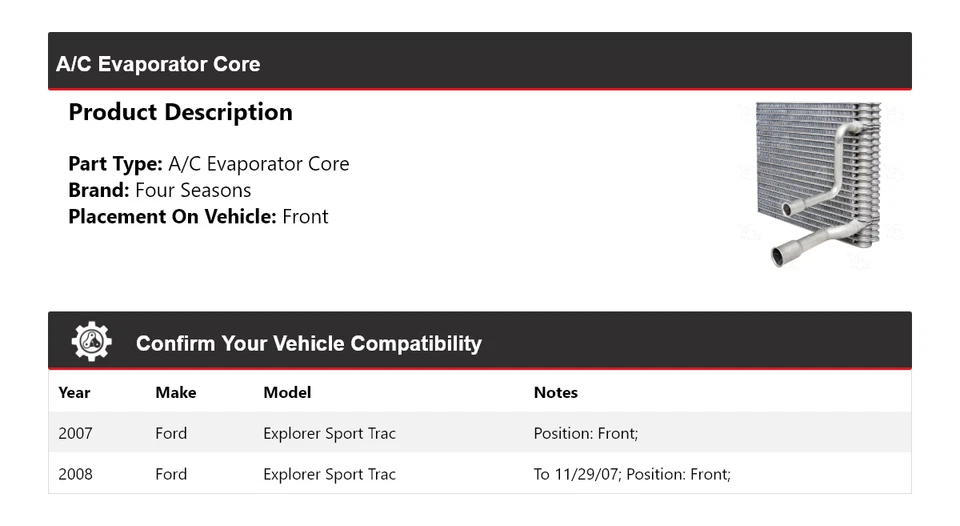Select the 2007 year cell

(x=75, y=433)
